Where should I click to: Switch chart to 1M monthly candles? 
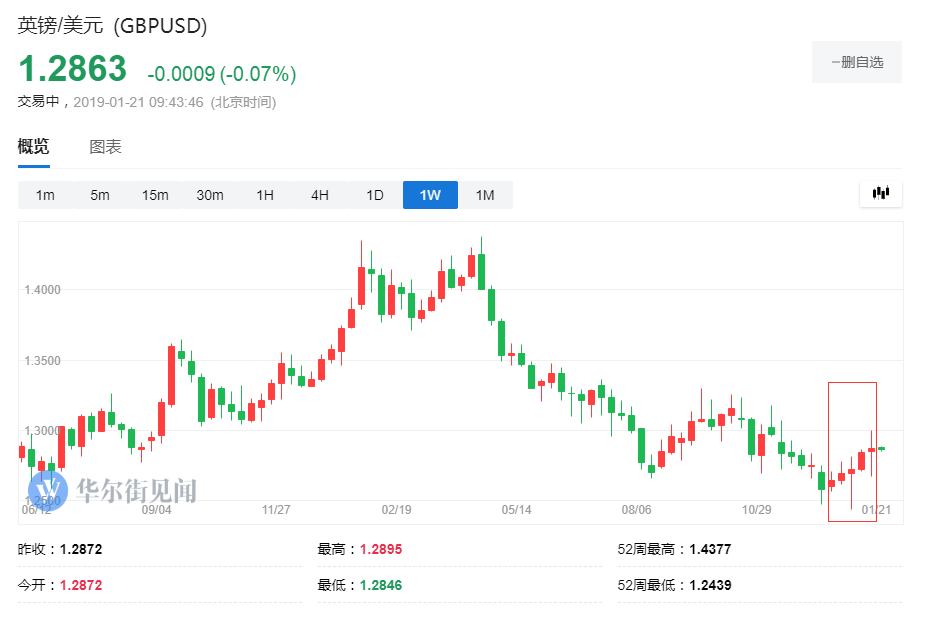click(x=485, y=195)
